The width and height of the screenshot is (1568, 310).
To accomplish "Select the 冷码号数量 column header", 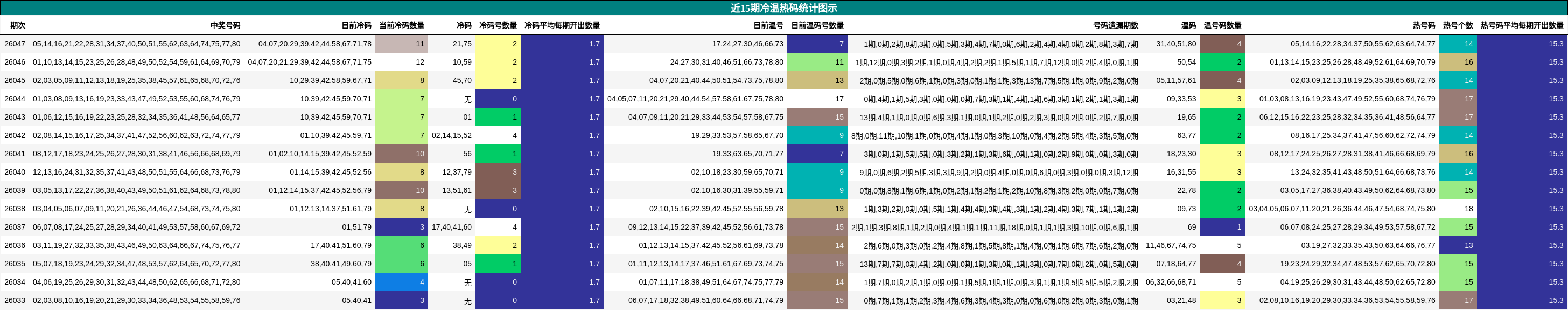I will click(498, 25).
